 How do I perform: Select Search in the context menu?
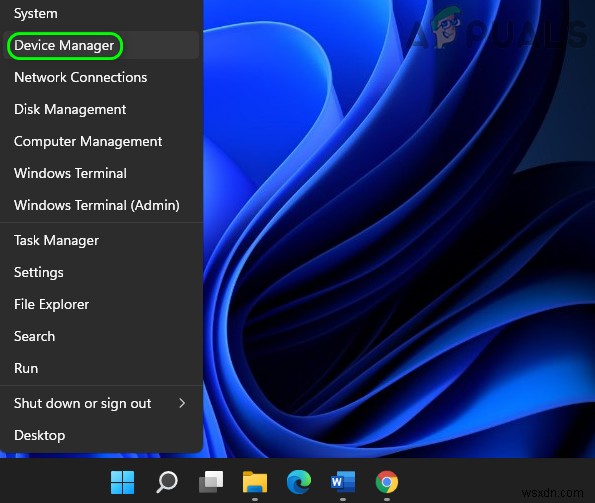point(101,336)
